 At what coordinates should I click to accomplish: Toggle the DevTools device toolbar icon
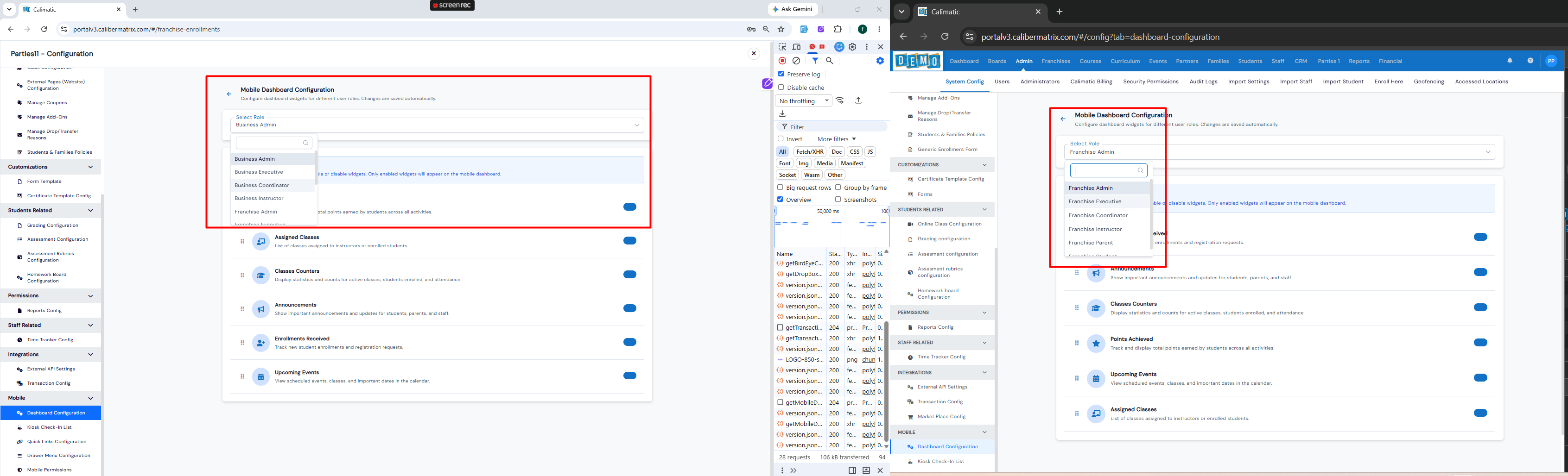[796, 47]
